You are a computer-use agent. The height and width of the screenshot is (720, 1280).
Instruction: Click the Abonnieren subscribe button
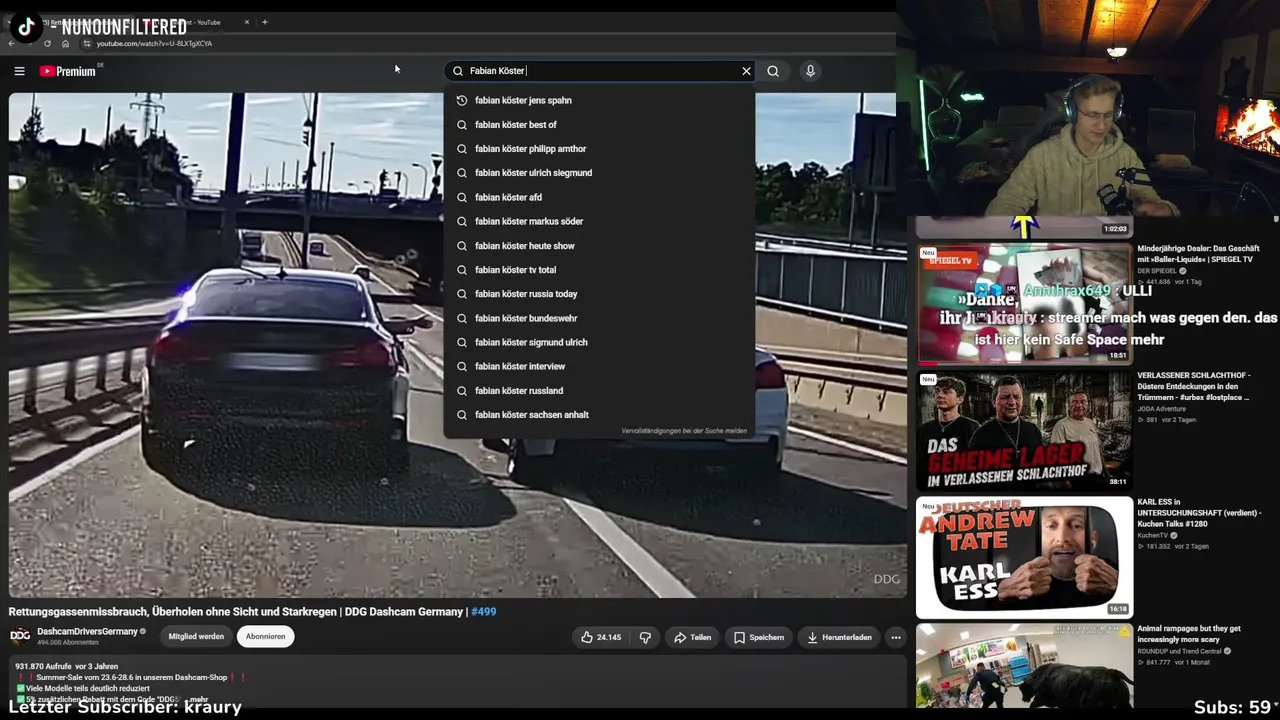[x=266, y=637]
